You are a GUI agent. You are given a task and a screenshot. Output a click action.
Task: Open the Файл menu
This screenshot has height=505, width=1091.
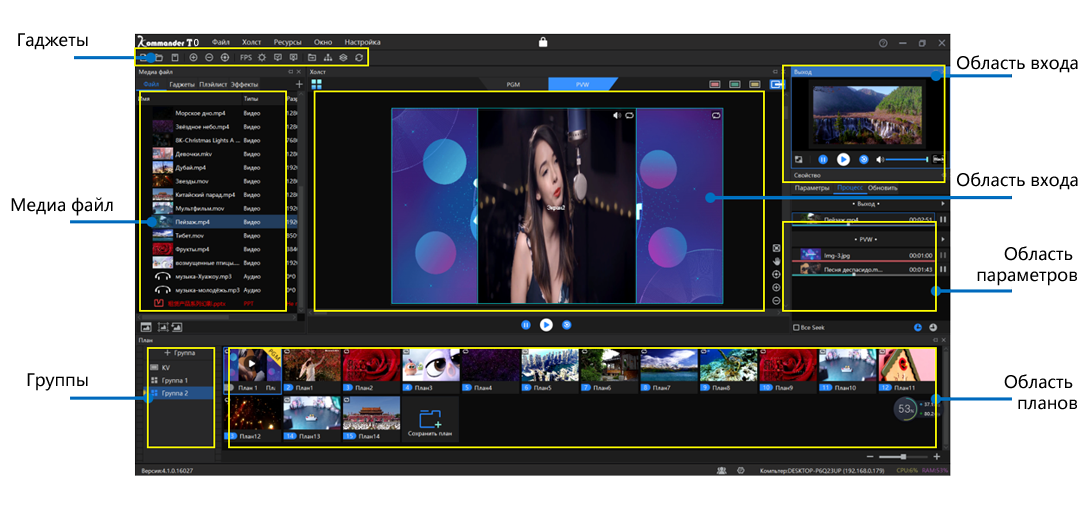click(x=221, y=42)
